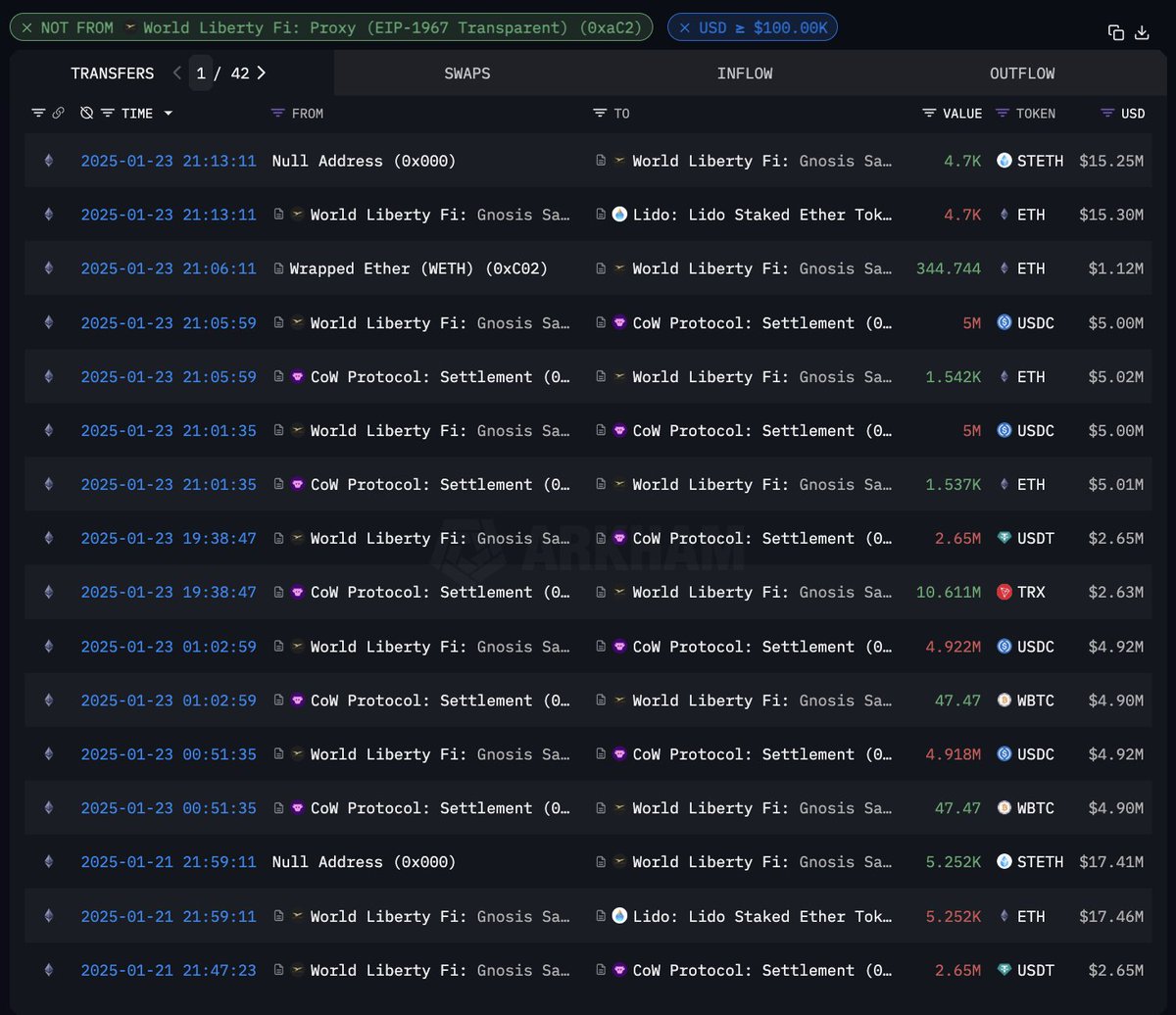Viewport: 1176px width, 1015px height.
Task: Click the USDT token icon in the 19:38:47 row
Action: (1004, 538)
